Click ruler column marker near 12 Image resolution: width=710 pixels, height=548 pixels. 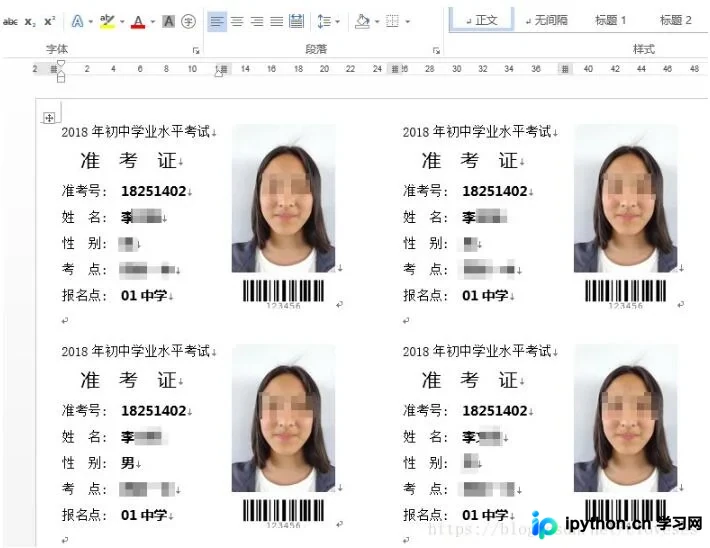pos(222,69)
